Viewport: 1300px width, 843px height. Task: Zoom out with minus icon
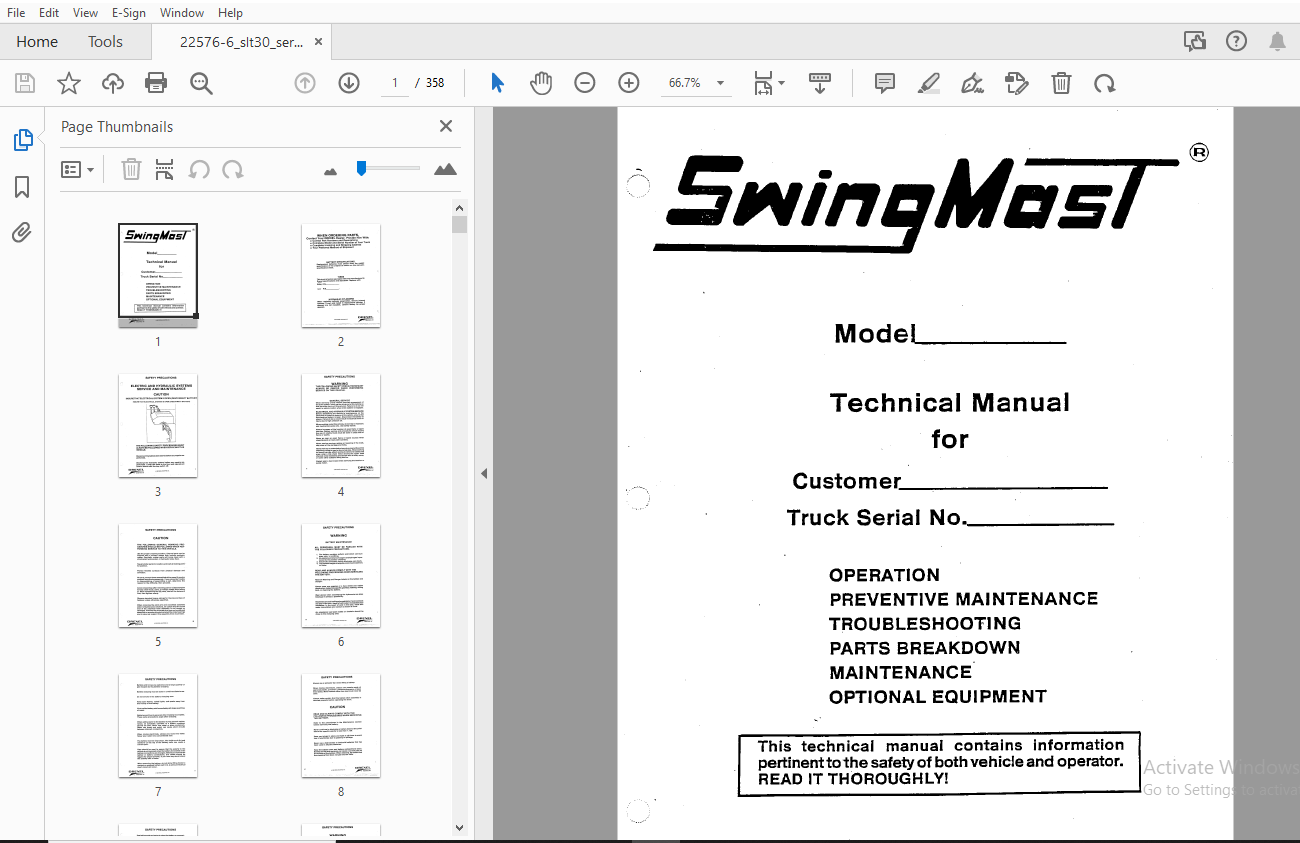click(x=585, y=83)
